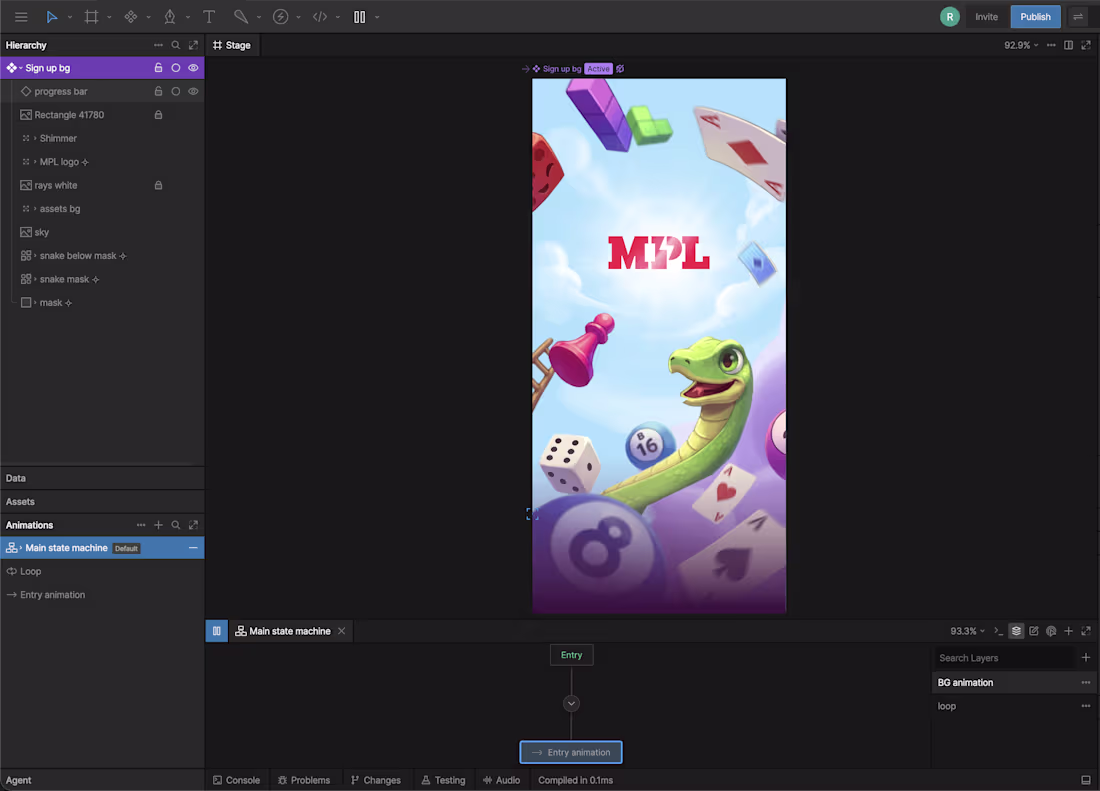Expand the Shimmer group
Image resolution: width=1100 pixels, height=791 pixels.
(x=35, y=138)
